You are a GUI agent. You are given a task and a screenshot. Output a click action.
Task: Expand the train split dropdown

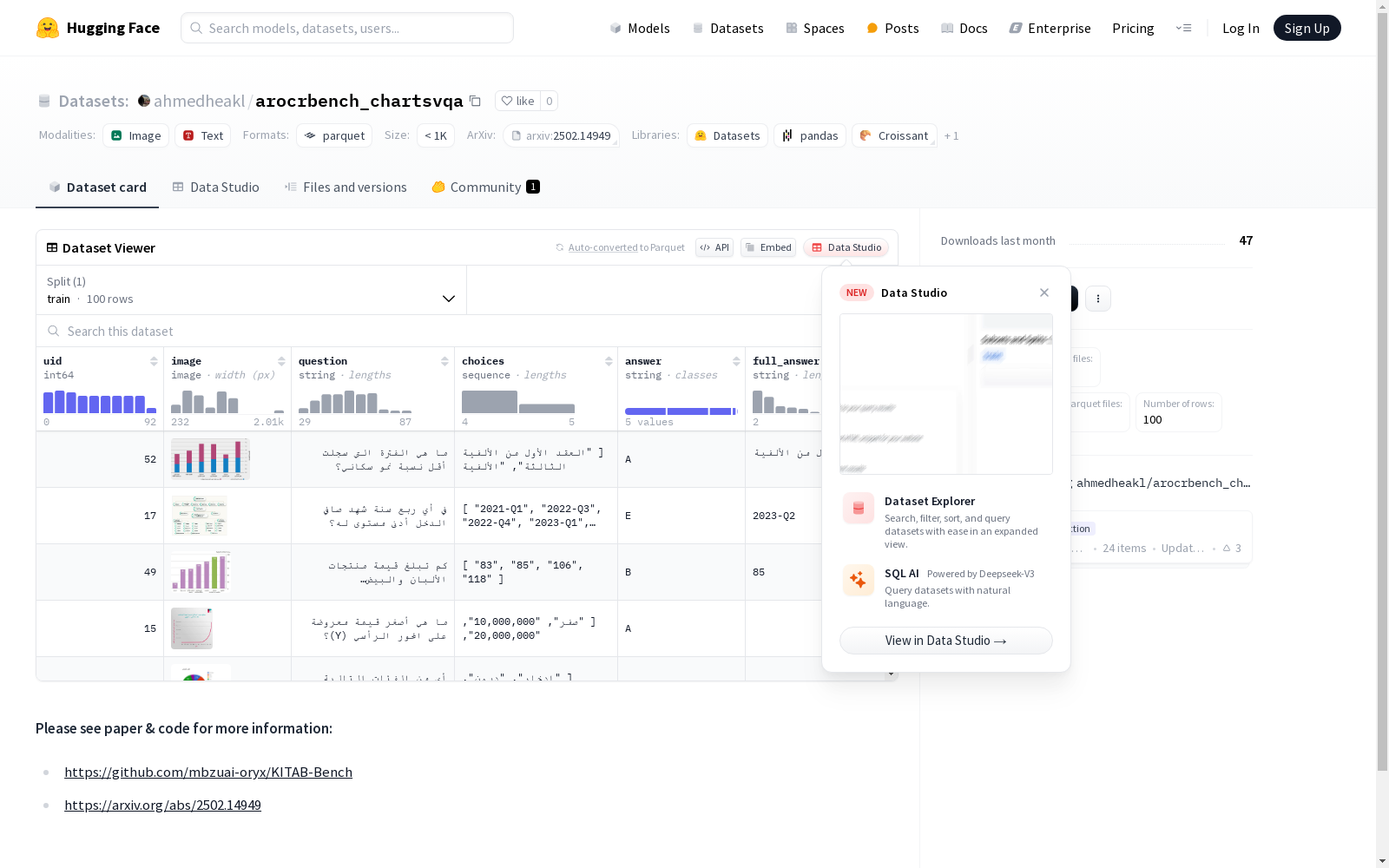pos(252,290)
